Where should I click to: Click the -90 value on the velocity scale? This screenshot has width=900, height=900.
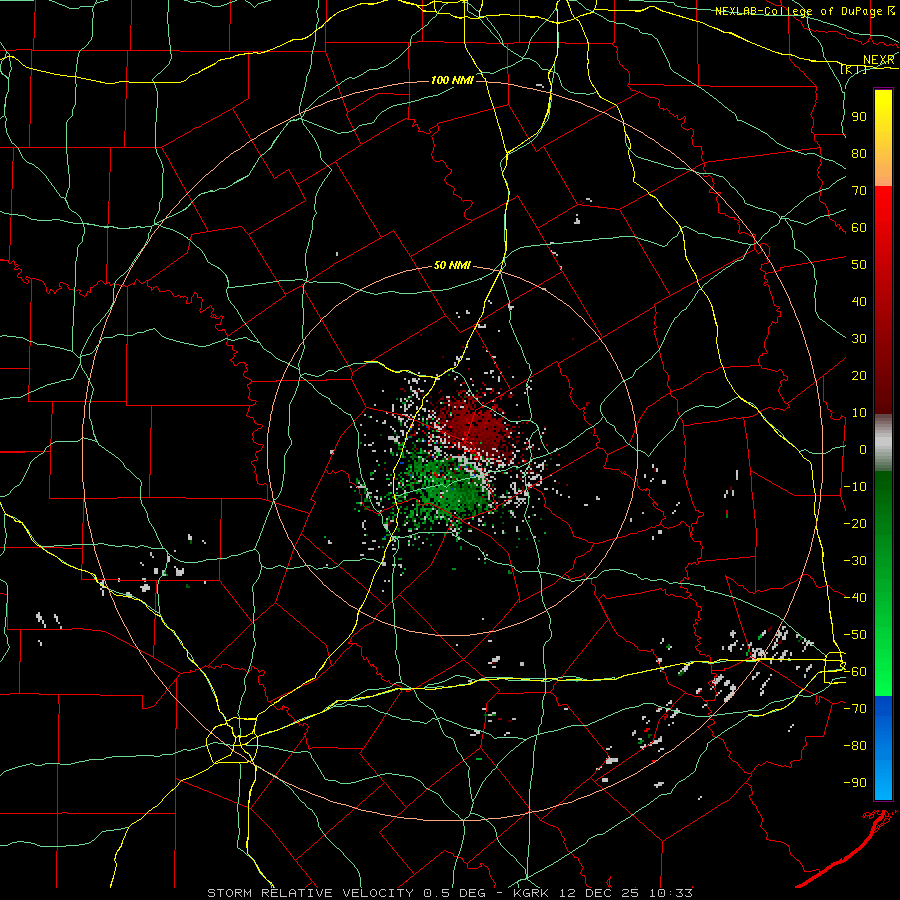tap(855, 783)
